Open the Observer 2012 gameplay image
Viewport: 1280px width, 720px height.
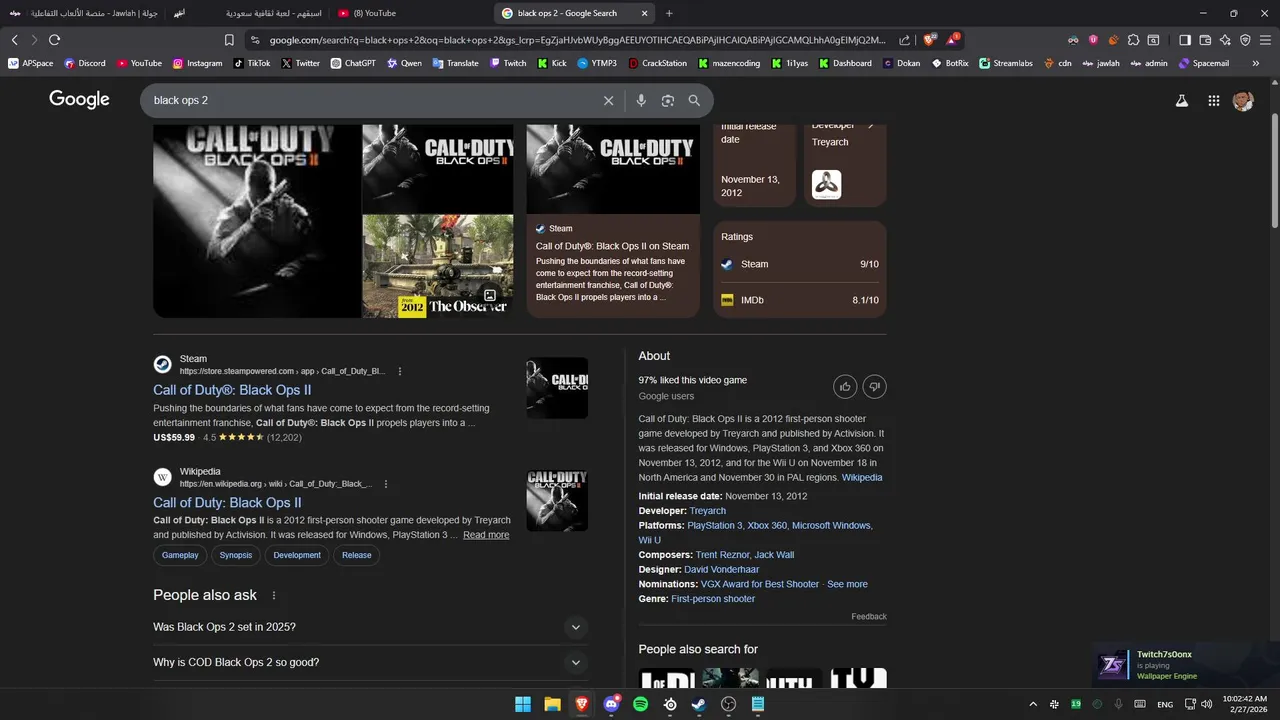point(438,266)
